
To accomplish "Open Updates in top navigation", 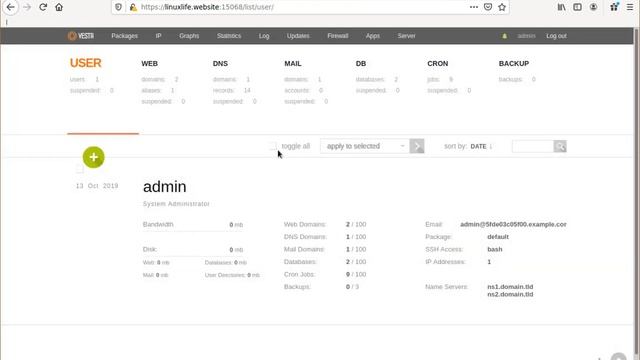I will pyautogui.click(x=298, y=36).
